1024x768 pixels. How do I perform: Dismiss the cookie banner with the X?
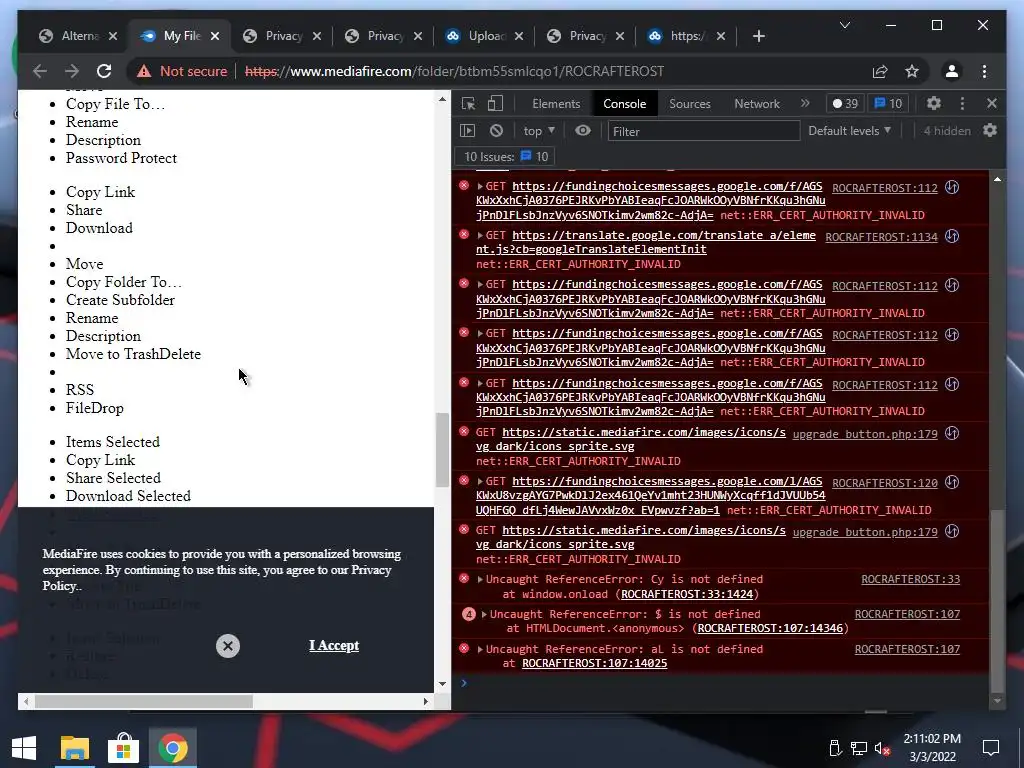[228, 646]
